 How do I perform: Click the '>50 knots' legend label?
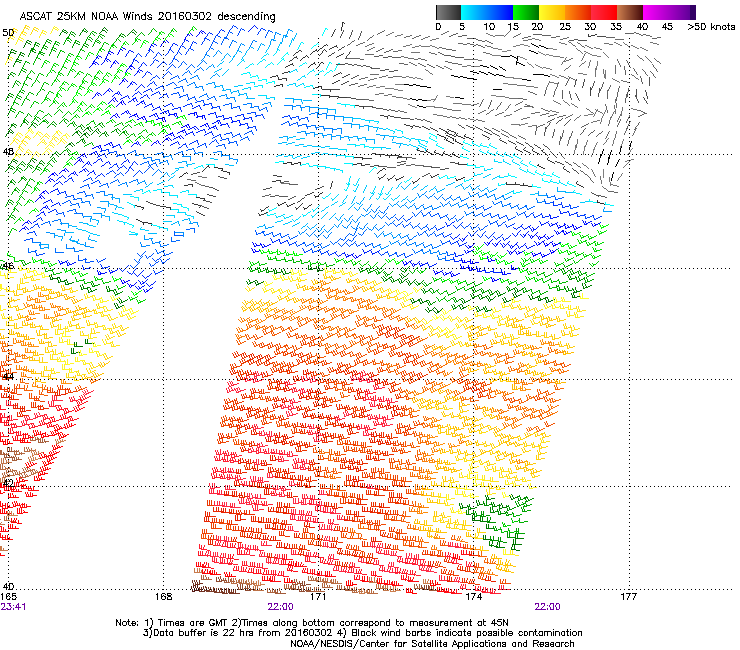[x=711, y=26]
